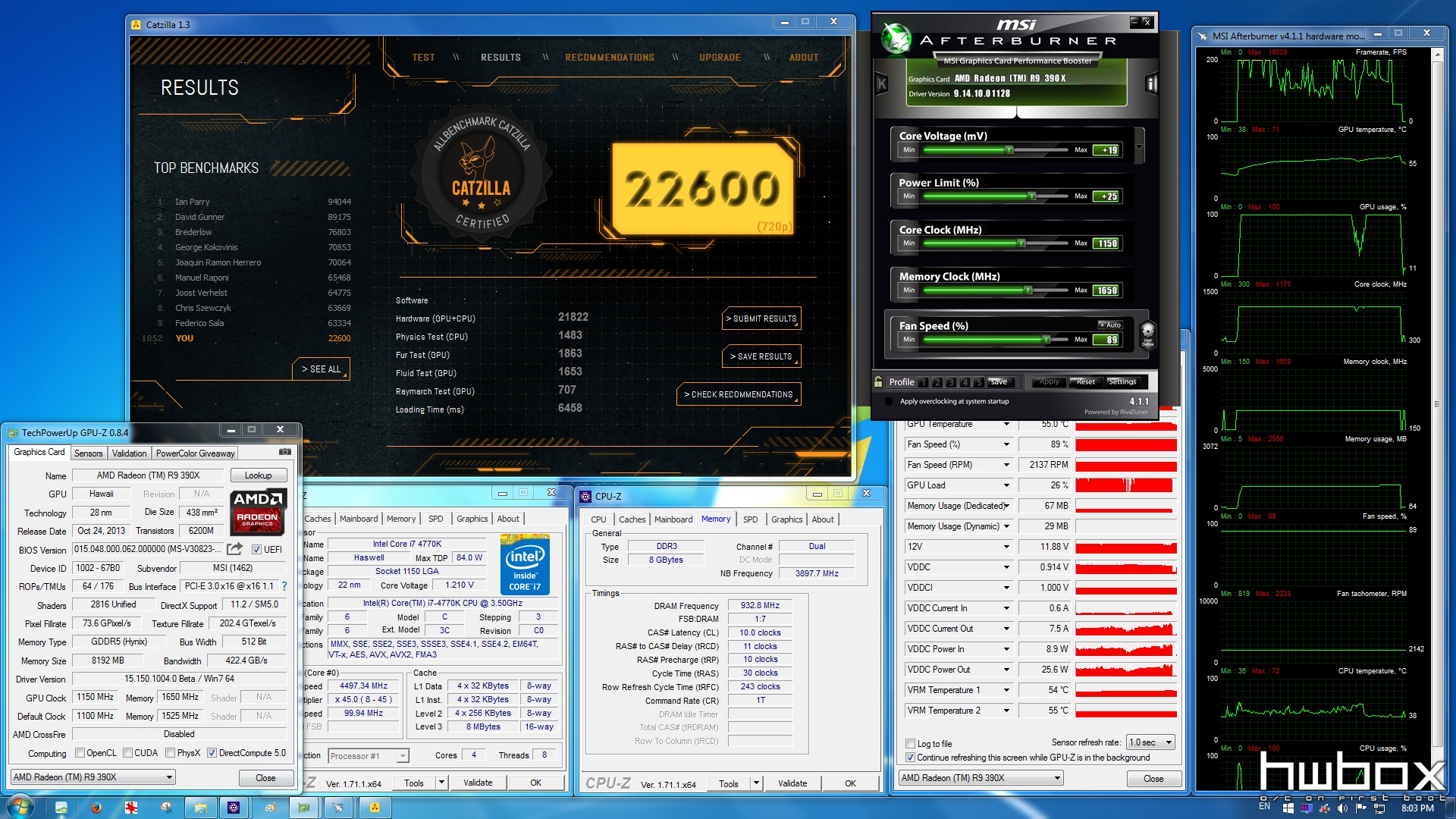Click the volume speaker tray icon

pos(1342,808)
